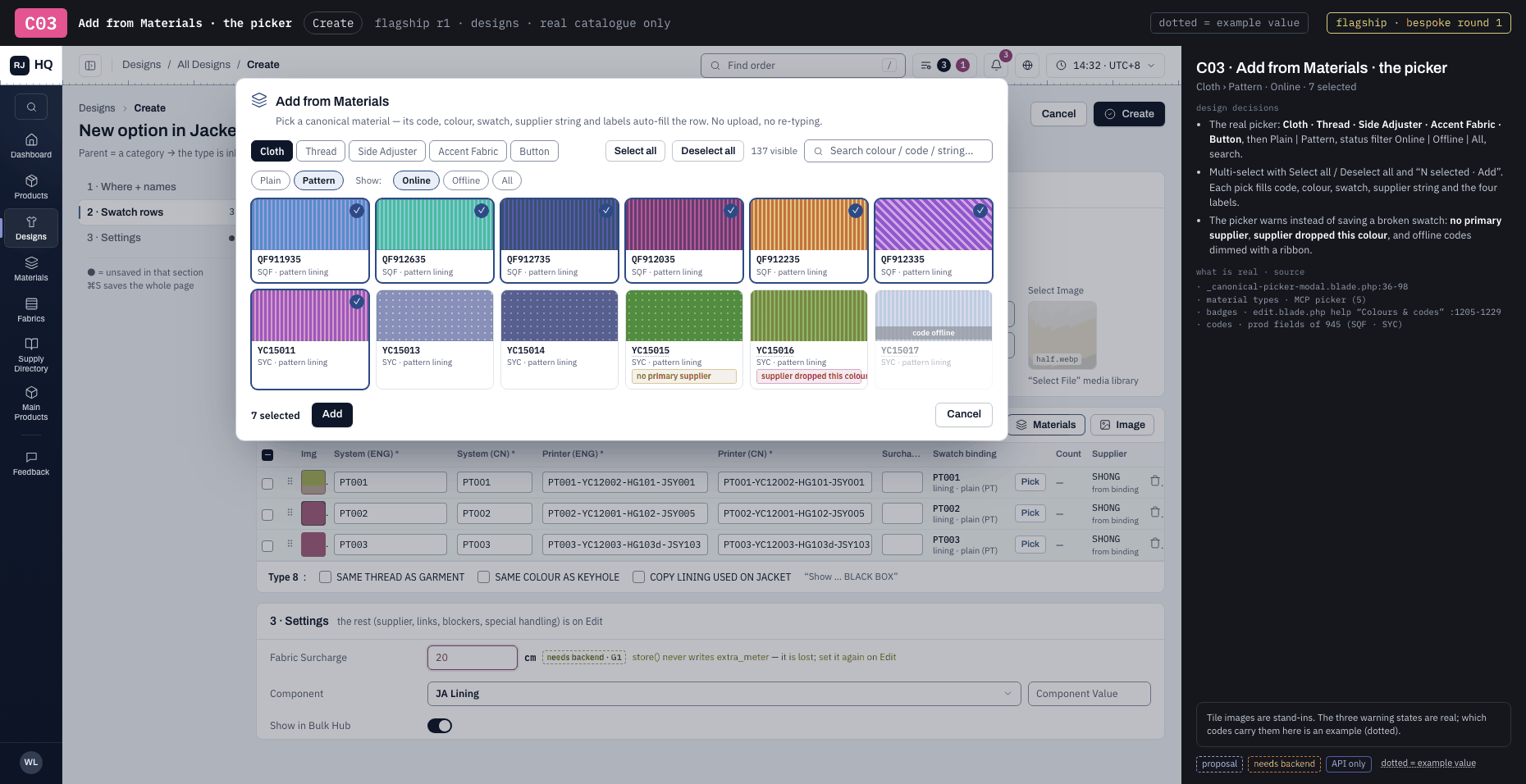Grab the PT002 row drag handle

[x=290, y=513]
